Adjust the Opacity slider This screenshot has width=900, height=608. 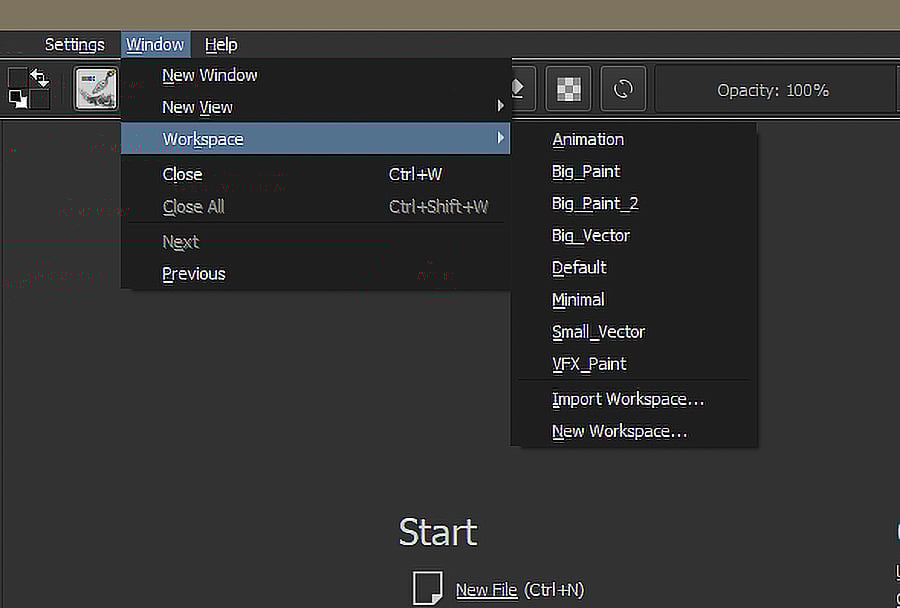click(x=775, y=90)
